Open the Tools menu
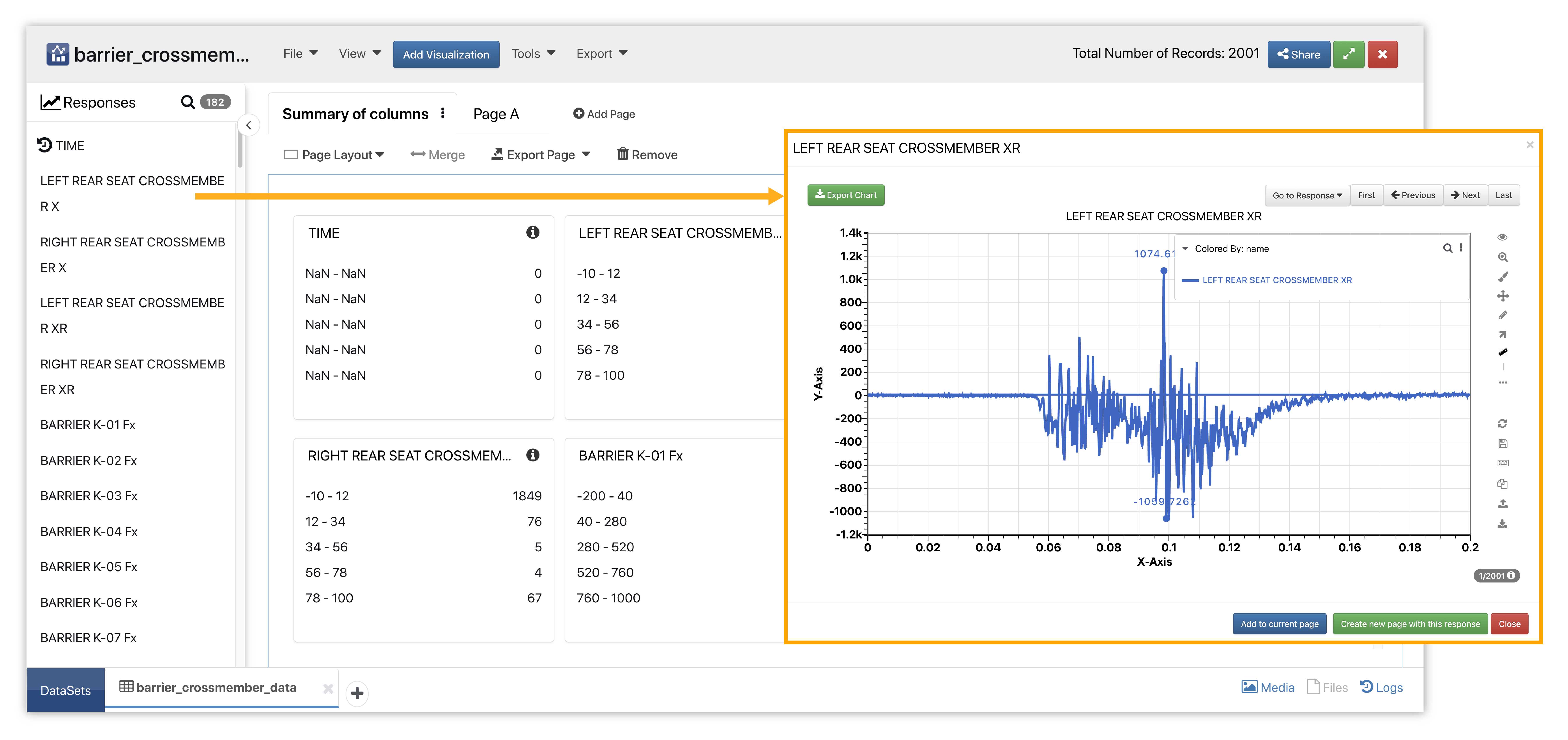The height and width of the screenshot is (740, 1568). click(533, 54)
